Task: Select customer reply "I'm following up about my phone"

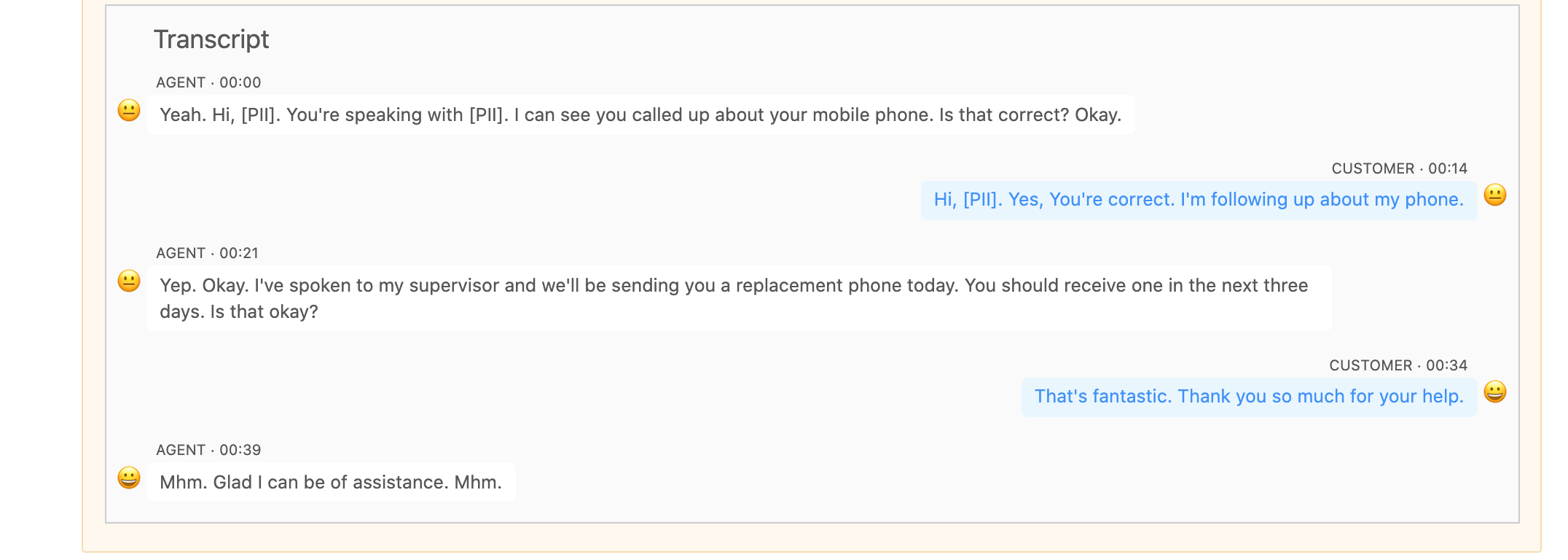Action: coord(1198,200)
